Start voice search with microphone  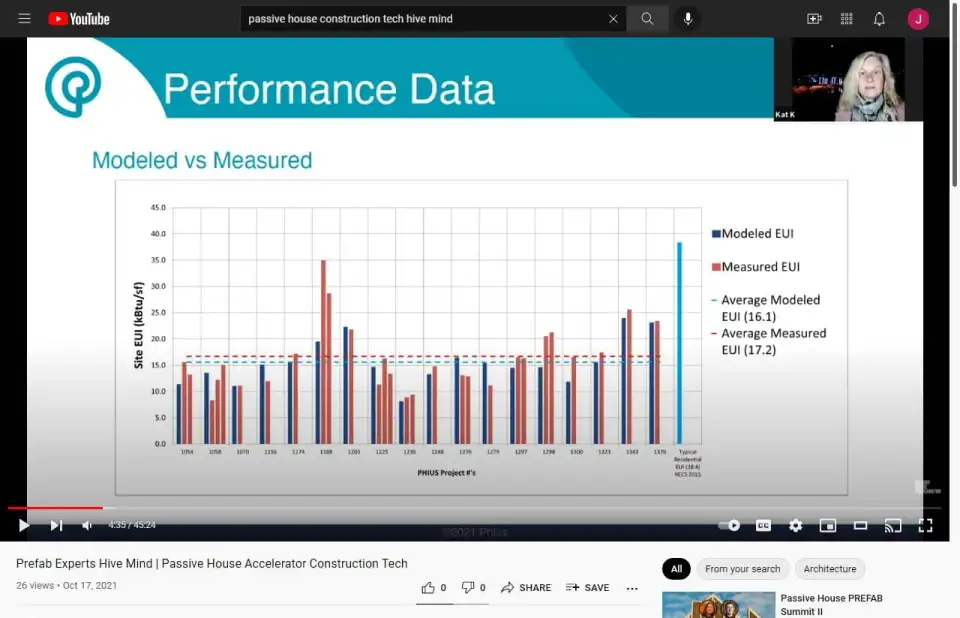[688, 19]
